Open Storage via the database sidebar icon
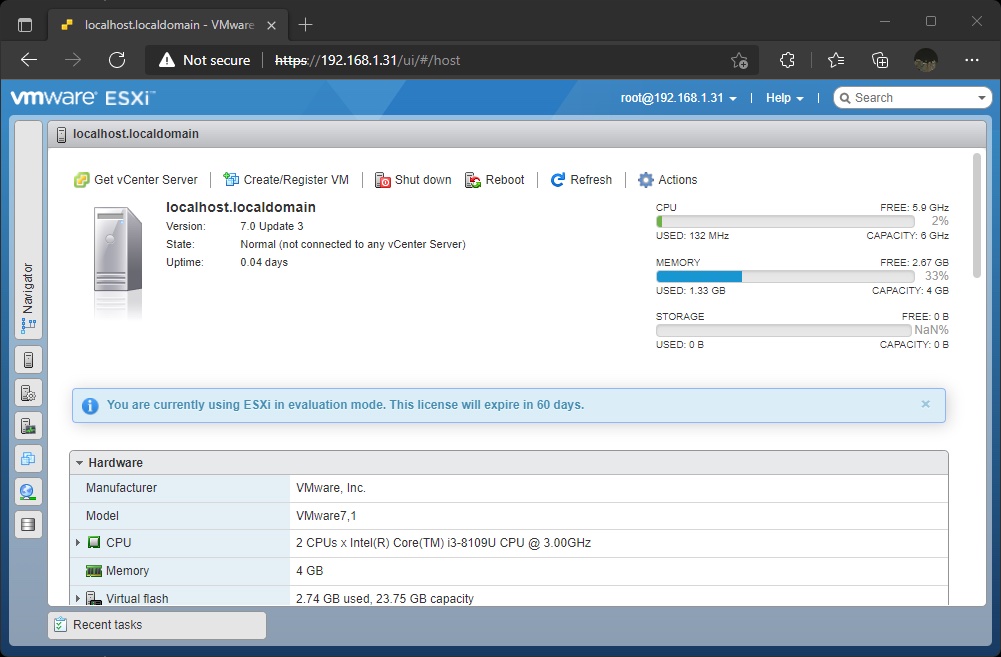Screen dimensions: 1001x657 [28, 525]
